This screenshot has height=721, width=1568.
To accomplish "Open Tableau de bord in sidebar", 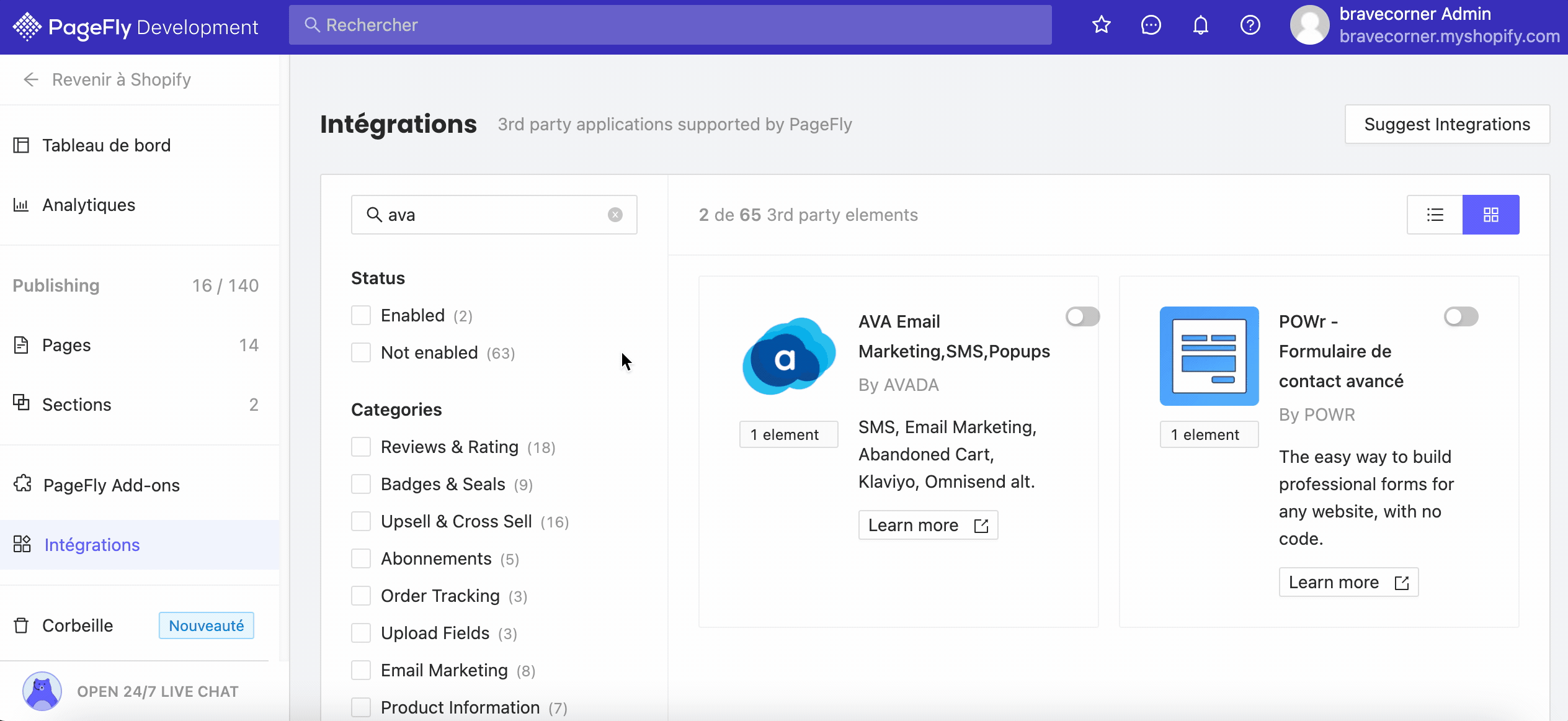I will pyautogui.click(x=140, y=145).
